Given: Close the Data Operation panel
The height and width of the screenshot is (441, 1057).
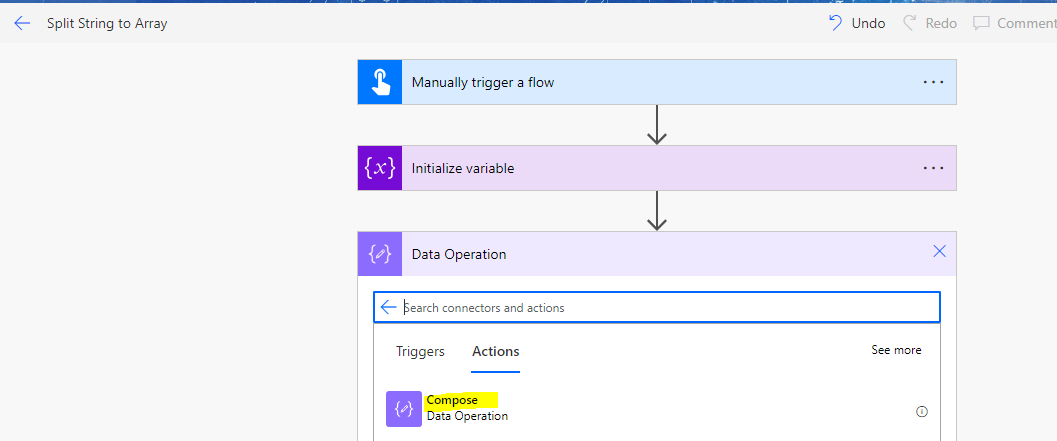Looking at the screenshot, I should tap(939, 252).
